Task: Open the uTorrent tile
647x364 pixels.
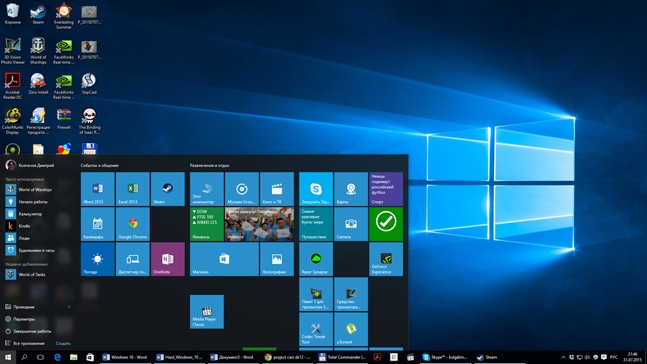Action: coord(351,329)
